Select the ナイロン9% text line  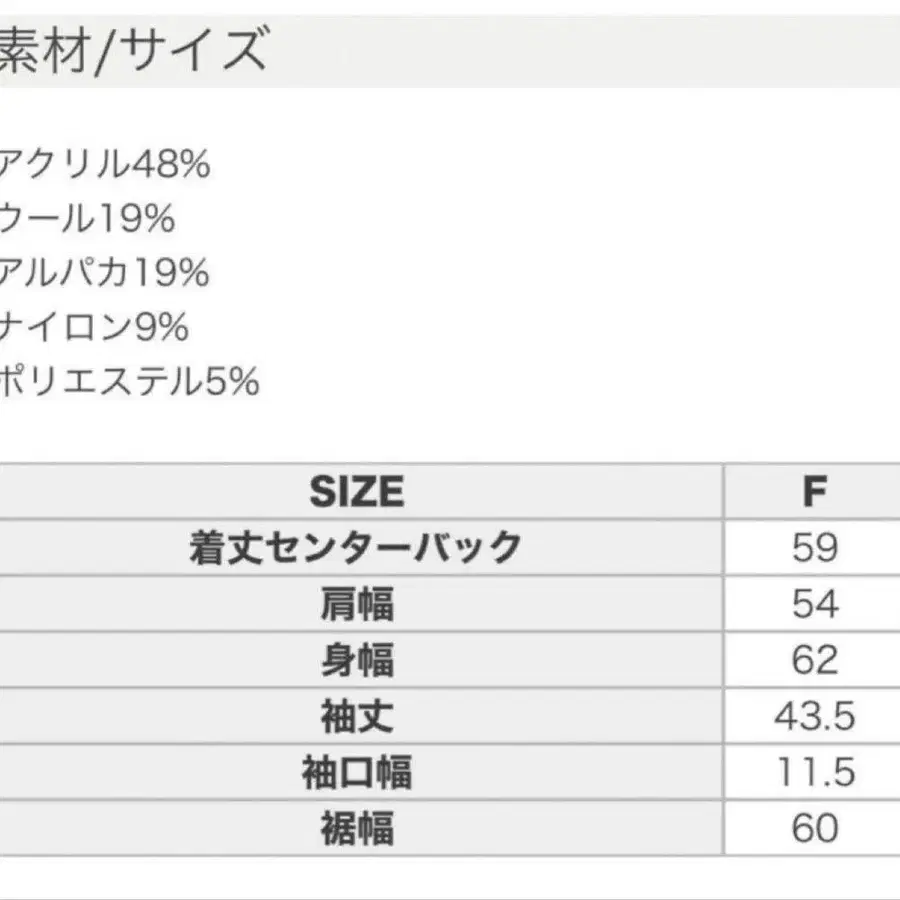(x=94, y=327)
